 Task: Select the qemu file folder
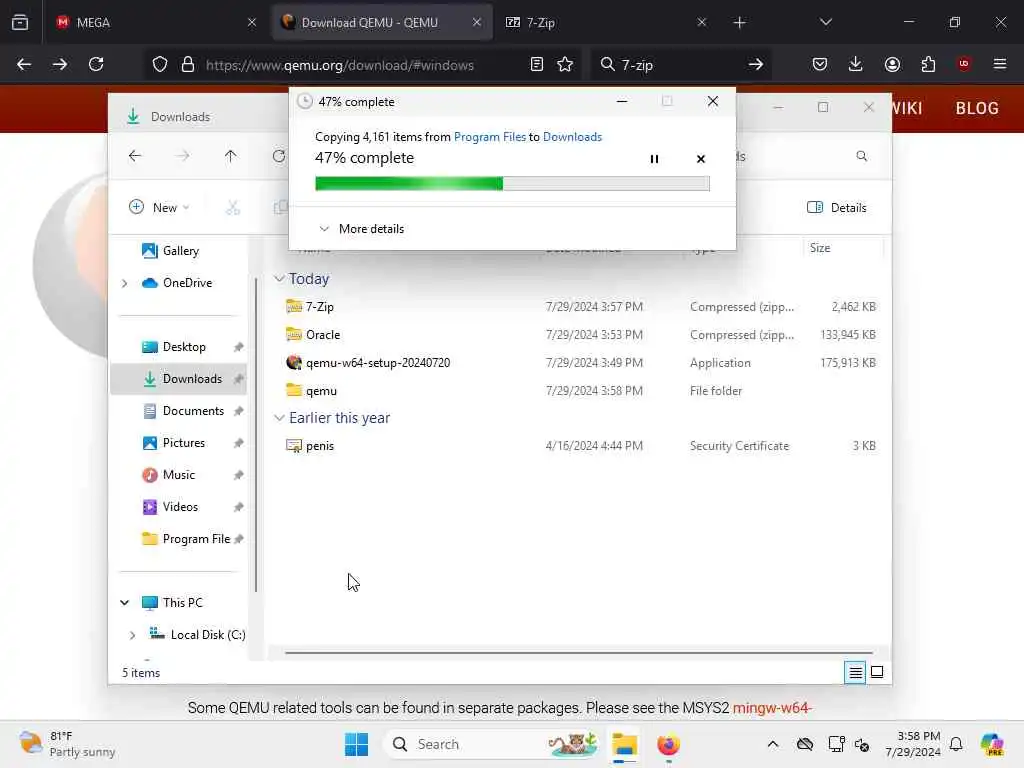pos(581,391)
